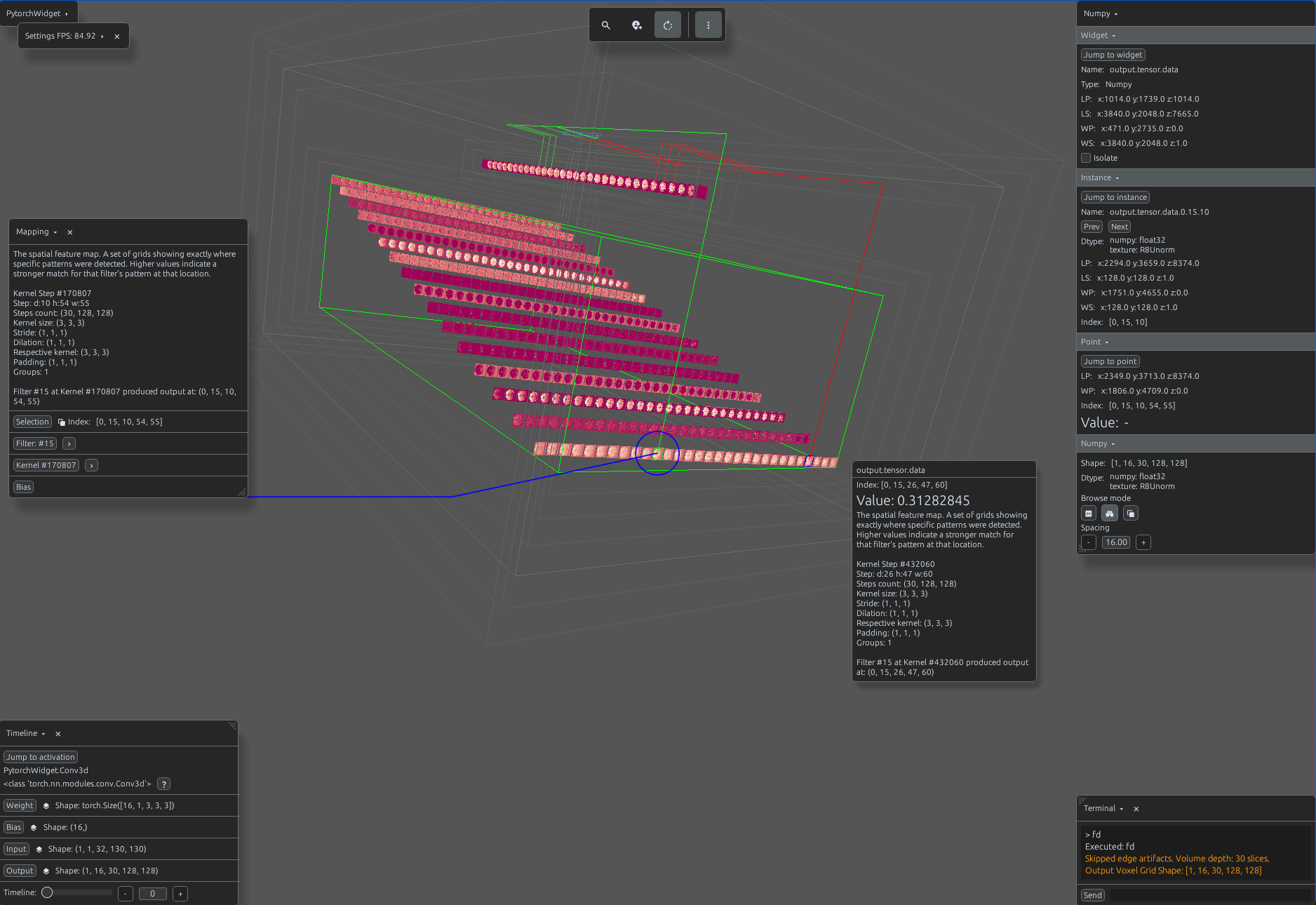Close the Terminal panel

click(x=1136, y=809)
